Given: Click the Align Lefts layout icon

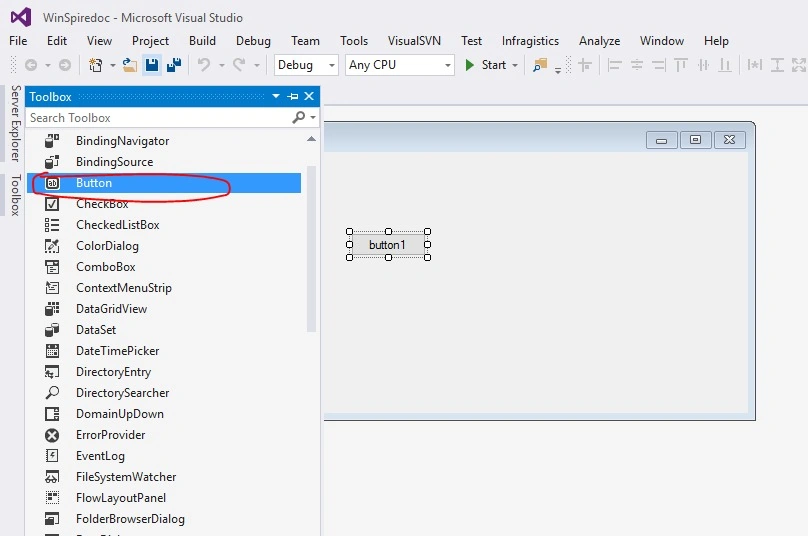Looking at the screenshot, I should (614, 65).
